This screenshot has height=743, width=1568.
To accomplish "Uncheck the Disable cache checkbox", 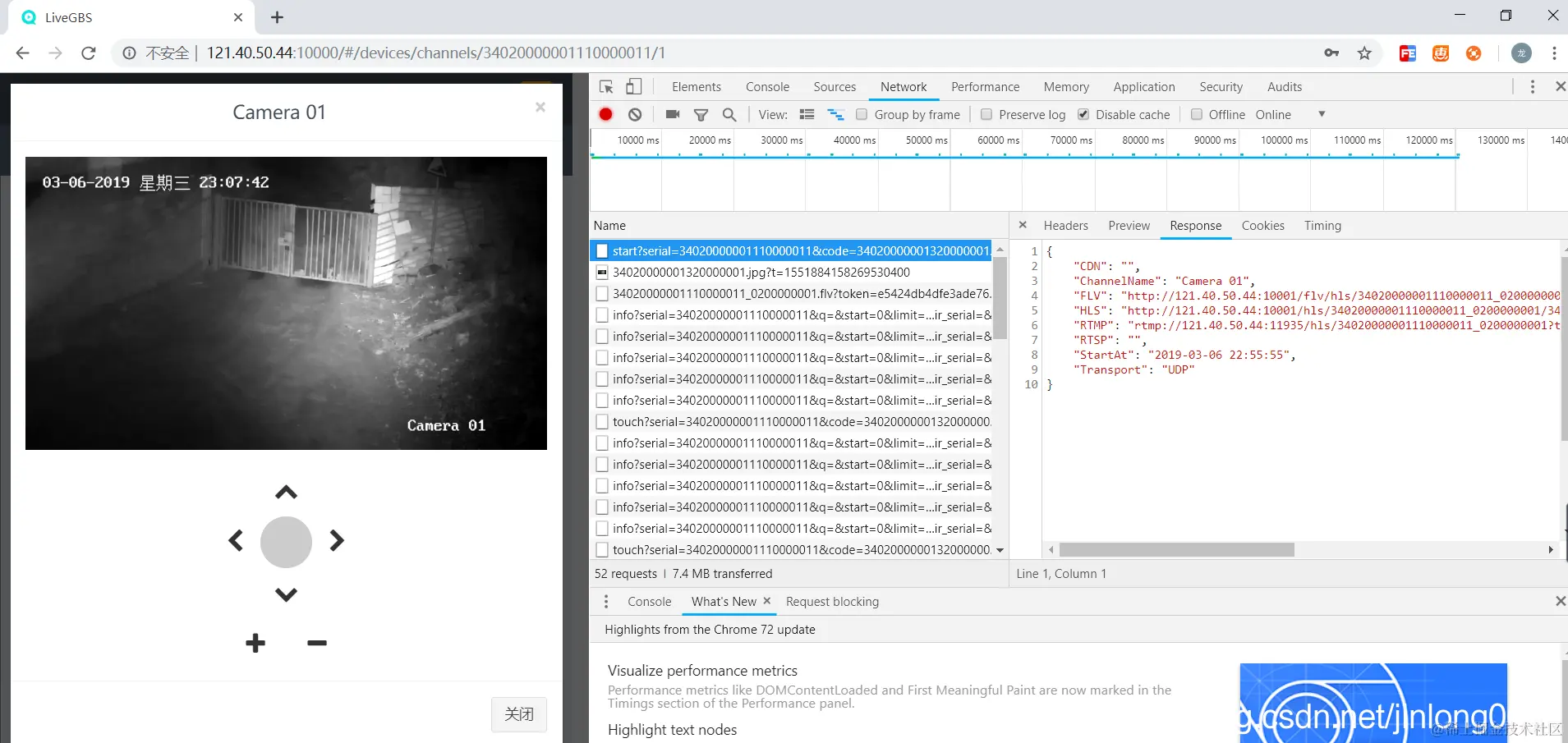I will [x=1083, y=115].
